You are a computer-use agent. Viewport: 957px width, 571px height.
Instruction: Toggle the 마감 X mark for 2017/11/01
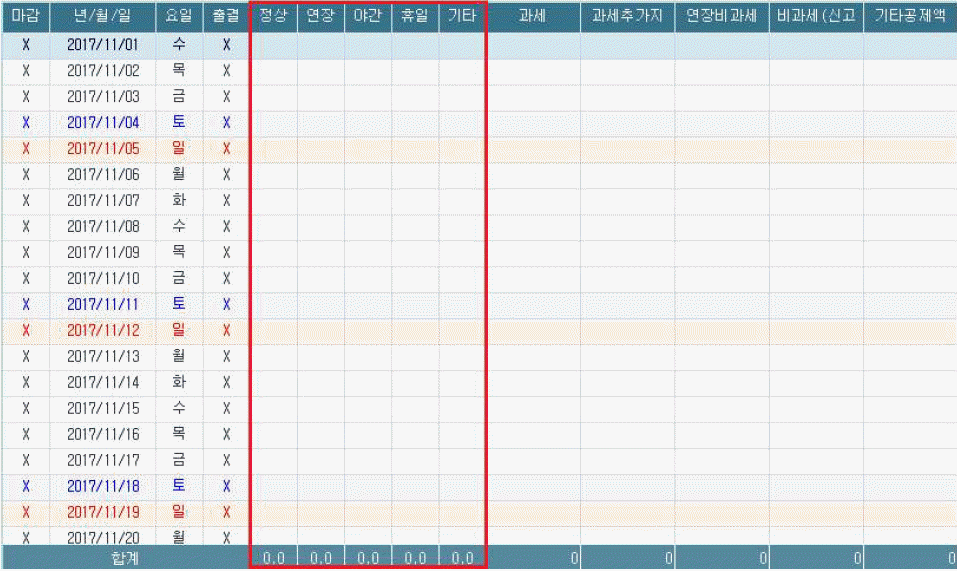(x=25, y=45)
